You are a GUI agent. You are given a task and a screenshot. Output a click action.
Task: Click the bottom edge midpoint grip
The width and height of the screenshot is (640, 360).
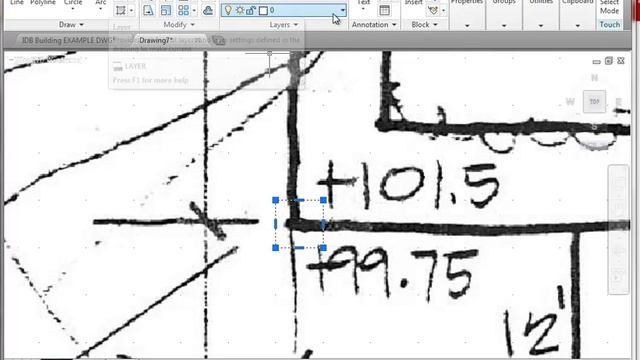pyautogui.click(x=299, y=247)
